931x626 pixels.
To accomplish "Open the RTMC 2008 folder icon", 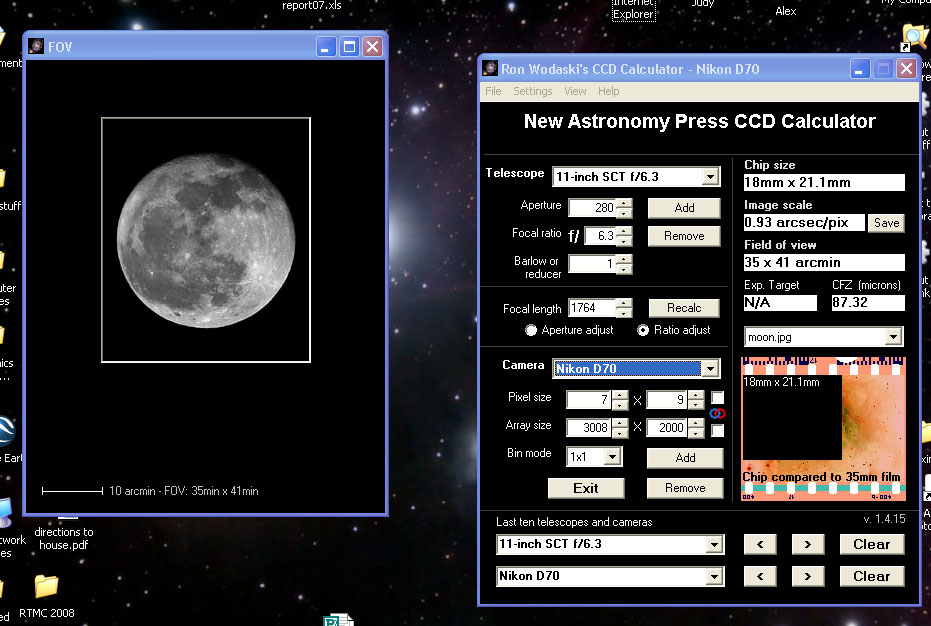I will (x=46, y=586).
